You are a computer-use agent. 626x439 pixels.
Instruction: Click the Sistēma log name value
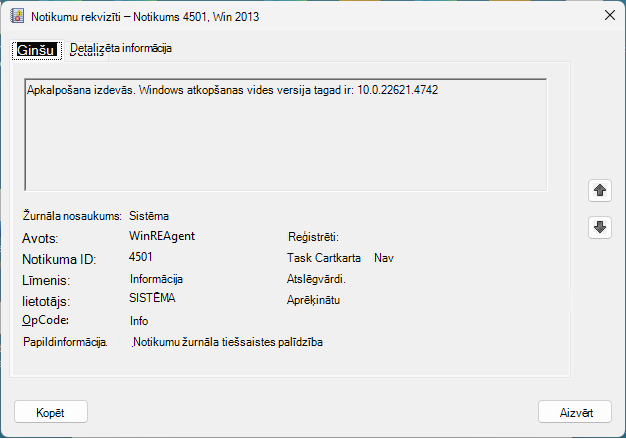[x=149, y=216]
